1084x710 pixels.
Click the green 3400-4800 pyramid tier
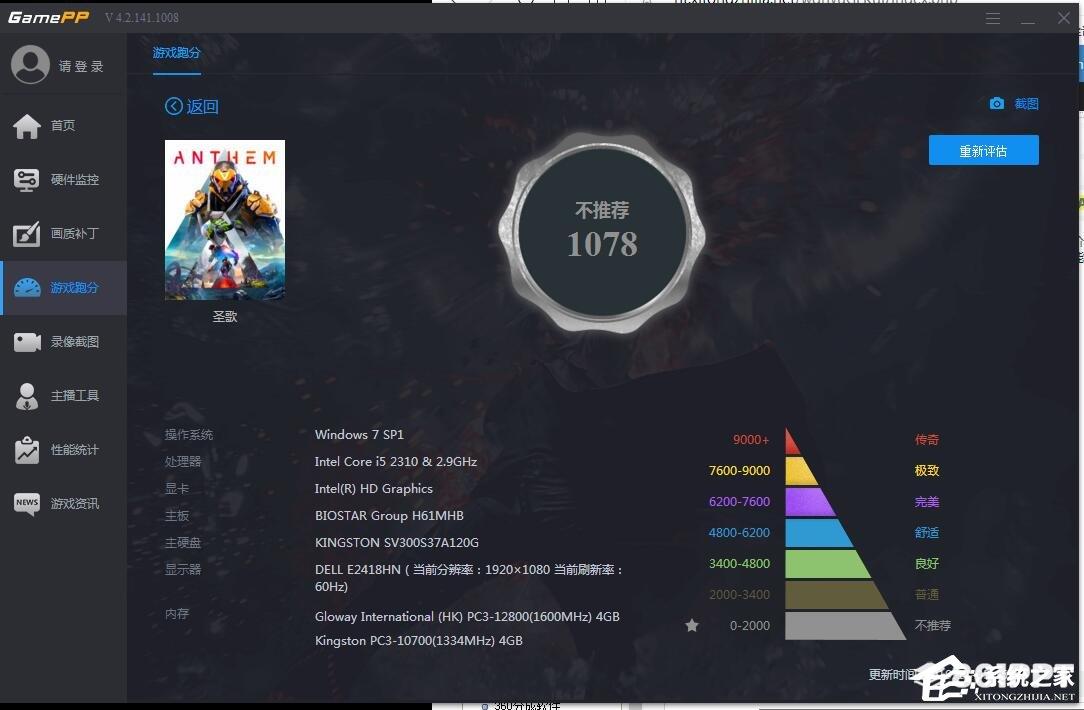(x=825, y=564)
